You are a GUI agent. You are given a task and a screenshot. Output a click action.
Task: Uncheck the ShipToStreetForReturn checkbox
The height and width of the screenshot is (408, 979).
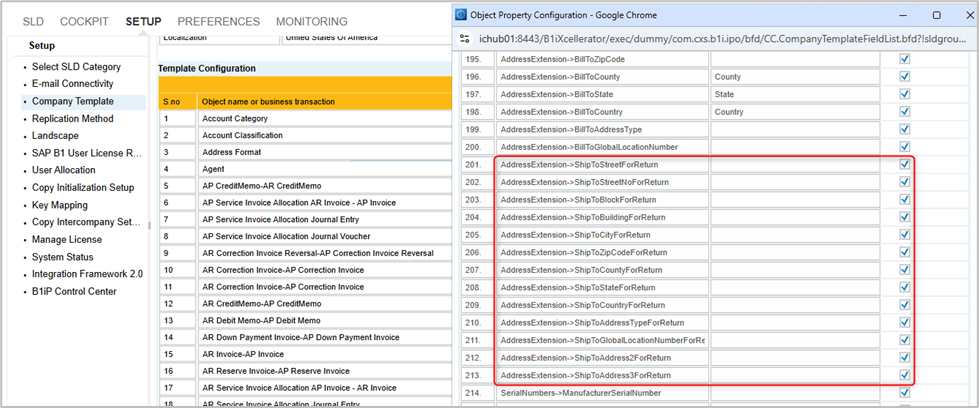tap(905, 164)
